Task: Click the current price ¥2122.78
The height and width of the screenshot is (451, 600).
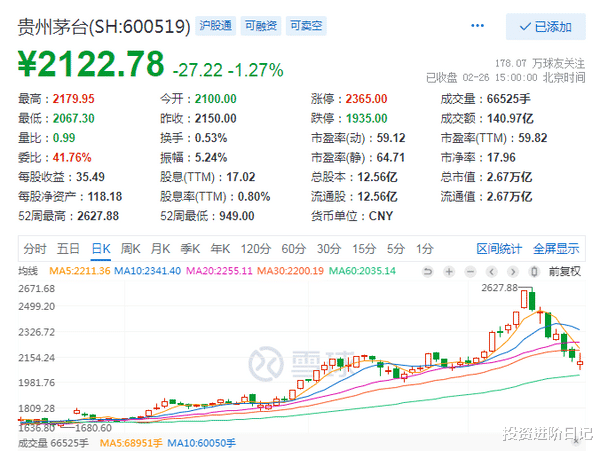Action: pyautogui.click(x=91, y=63)
